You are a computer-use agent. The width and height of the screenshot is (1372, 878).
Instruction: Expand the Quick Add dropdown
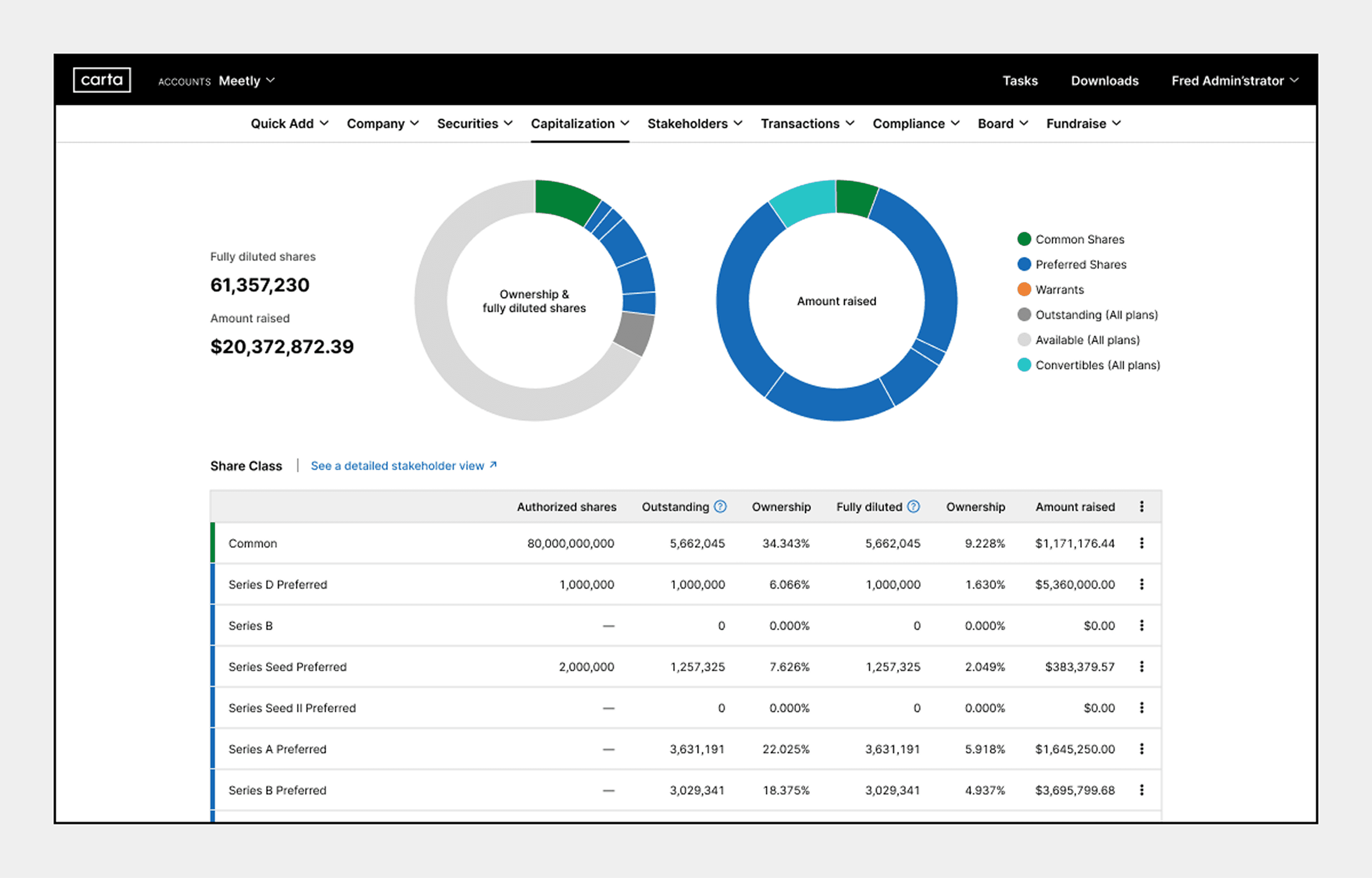click(289, 124)
